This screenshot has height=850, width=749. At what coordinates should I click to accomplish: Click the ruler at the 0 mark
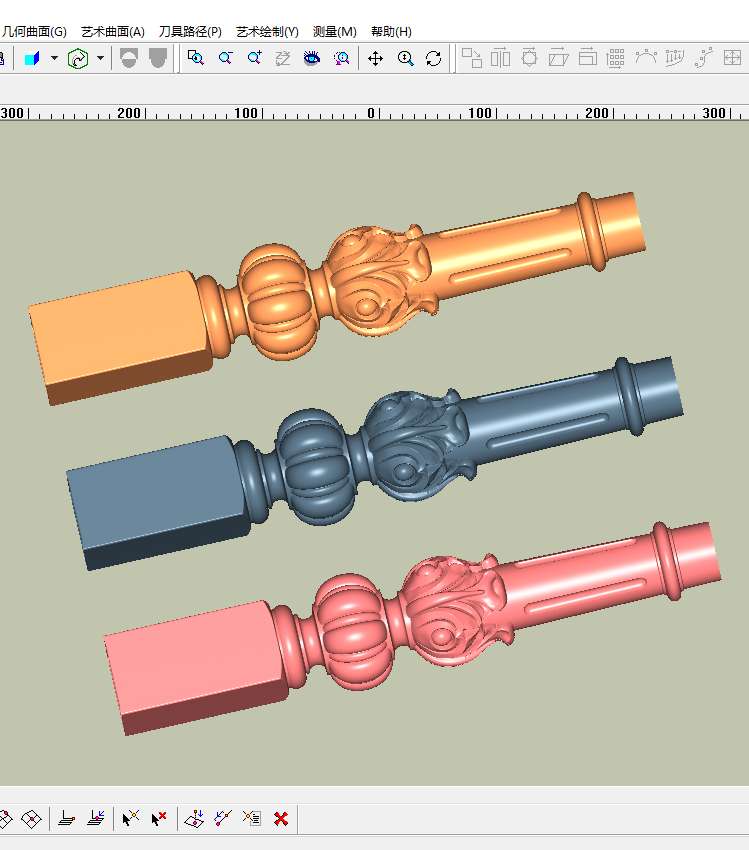click(372, 113)
